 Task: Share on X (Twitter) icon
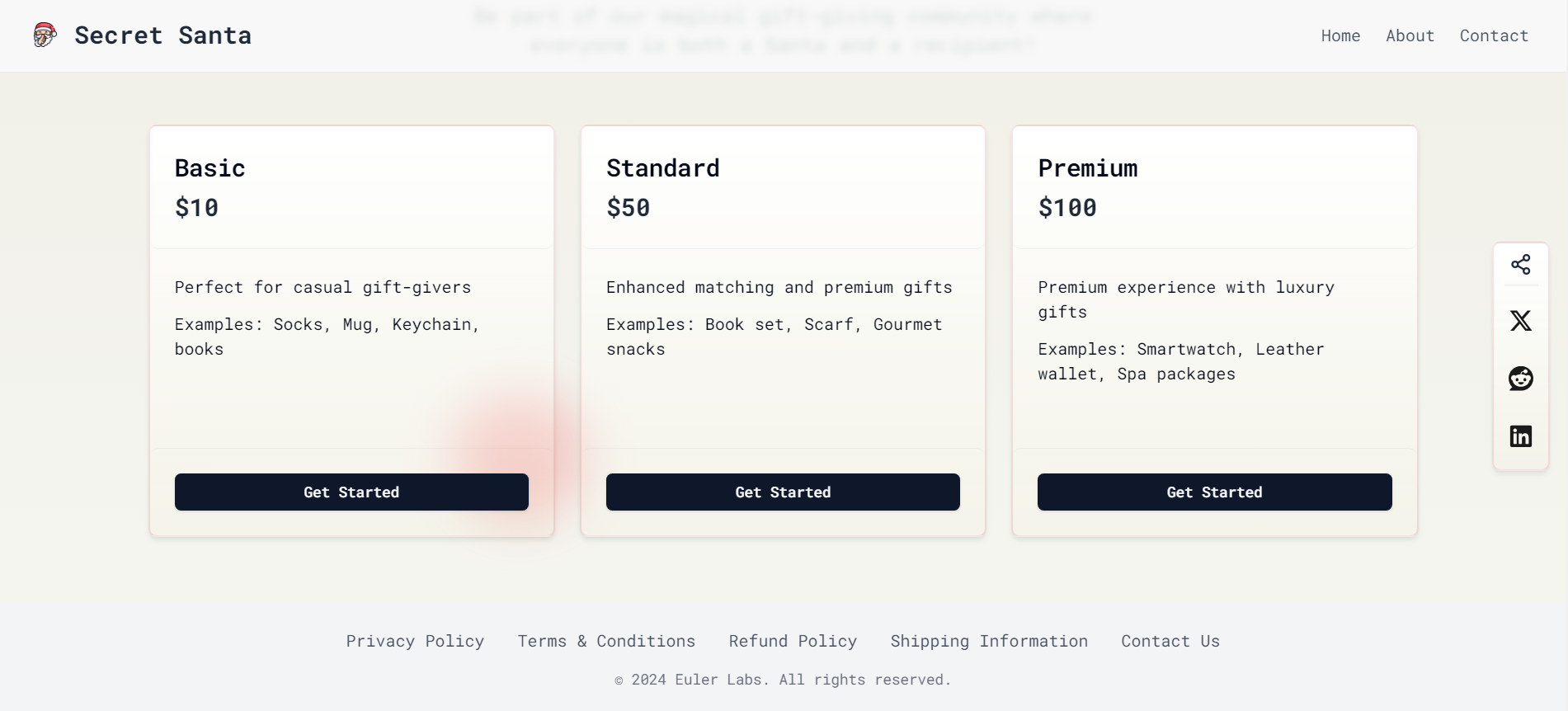click(x=1520, y=320)
